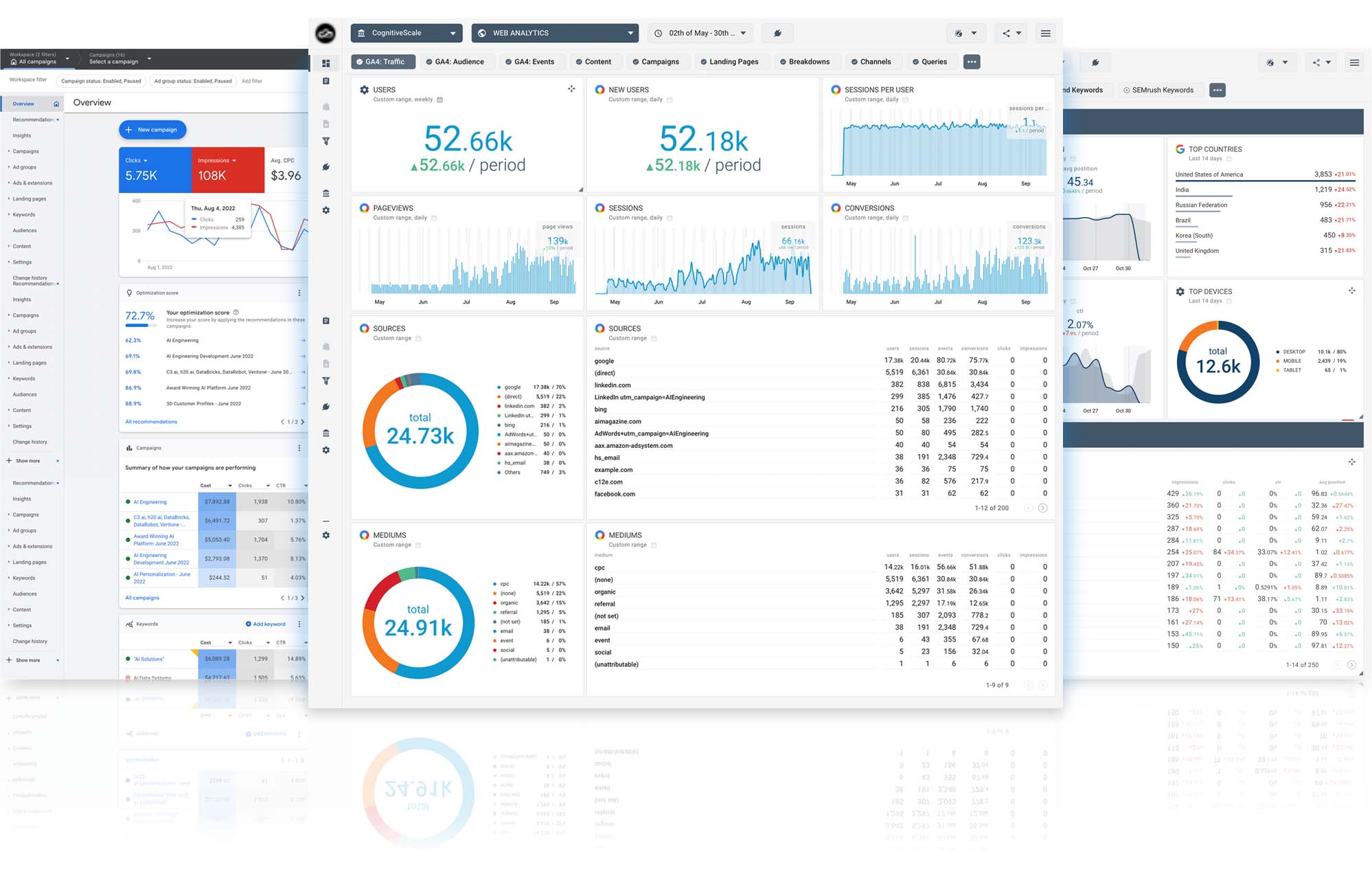This screenshot has height=880, width=1372.
Task: Click the CognitiveScale round logo avatar
Action: (x=325, y=33)
